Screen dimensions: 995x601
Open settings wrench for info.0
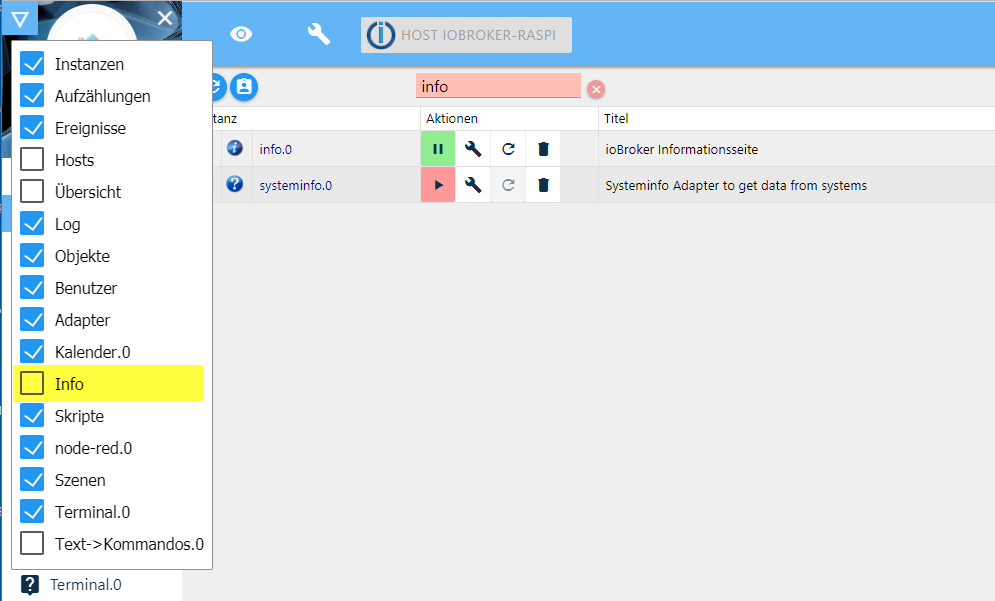pos(473,149)
